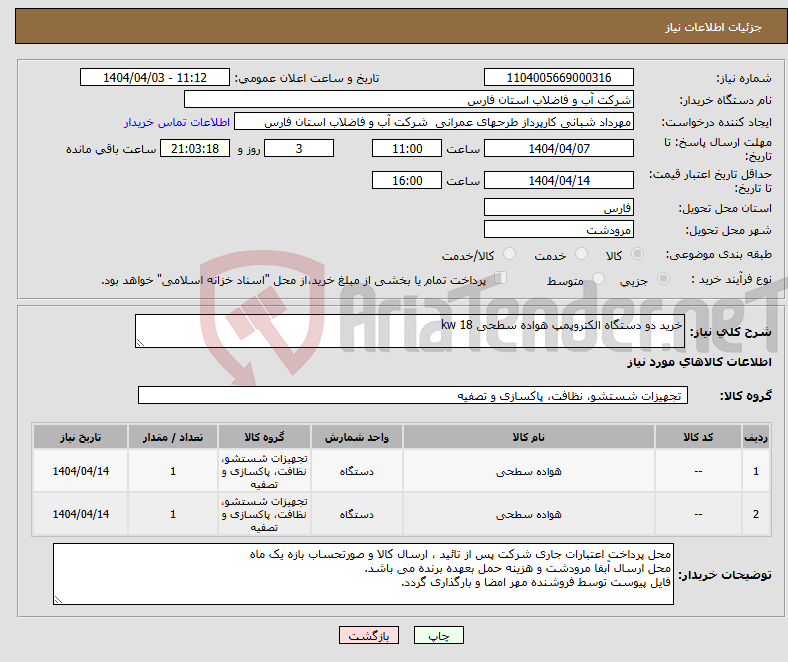Select the کالا radio button
The width and height of the screenshot is (788, 662).
pyautogui.click(x=637, y=254)
